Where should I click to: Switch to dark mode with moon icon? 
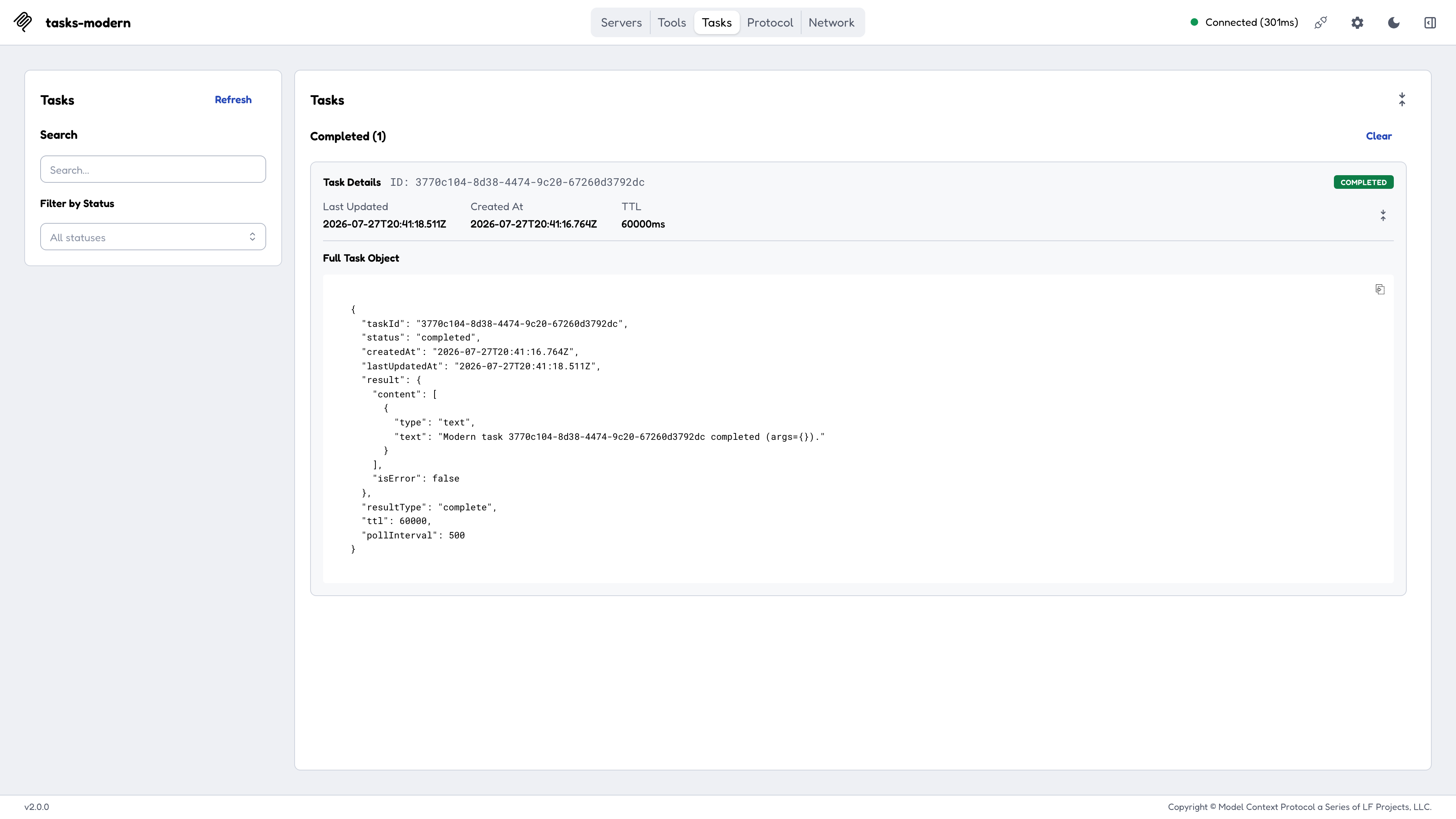point(1394,23)
